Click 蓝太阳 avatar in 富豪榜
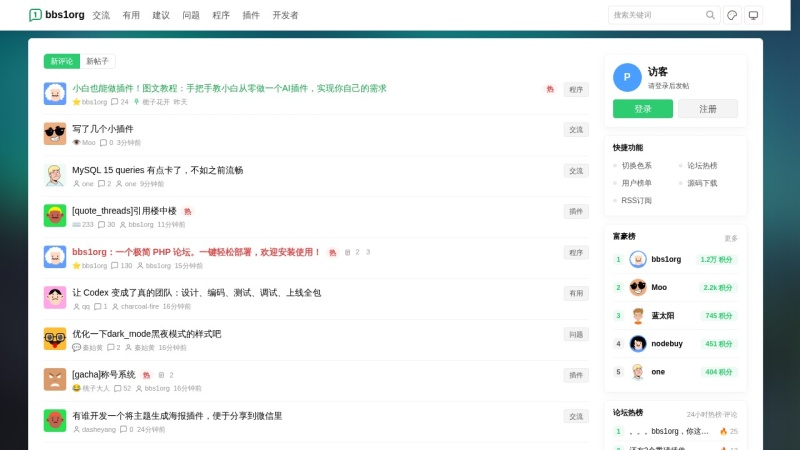 pos(638,316)
